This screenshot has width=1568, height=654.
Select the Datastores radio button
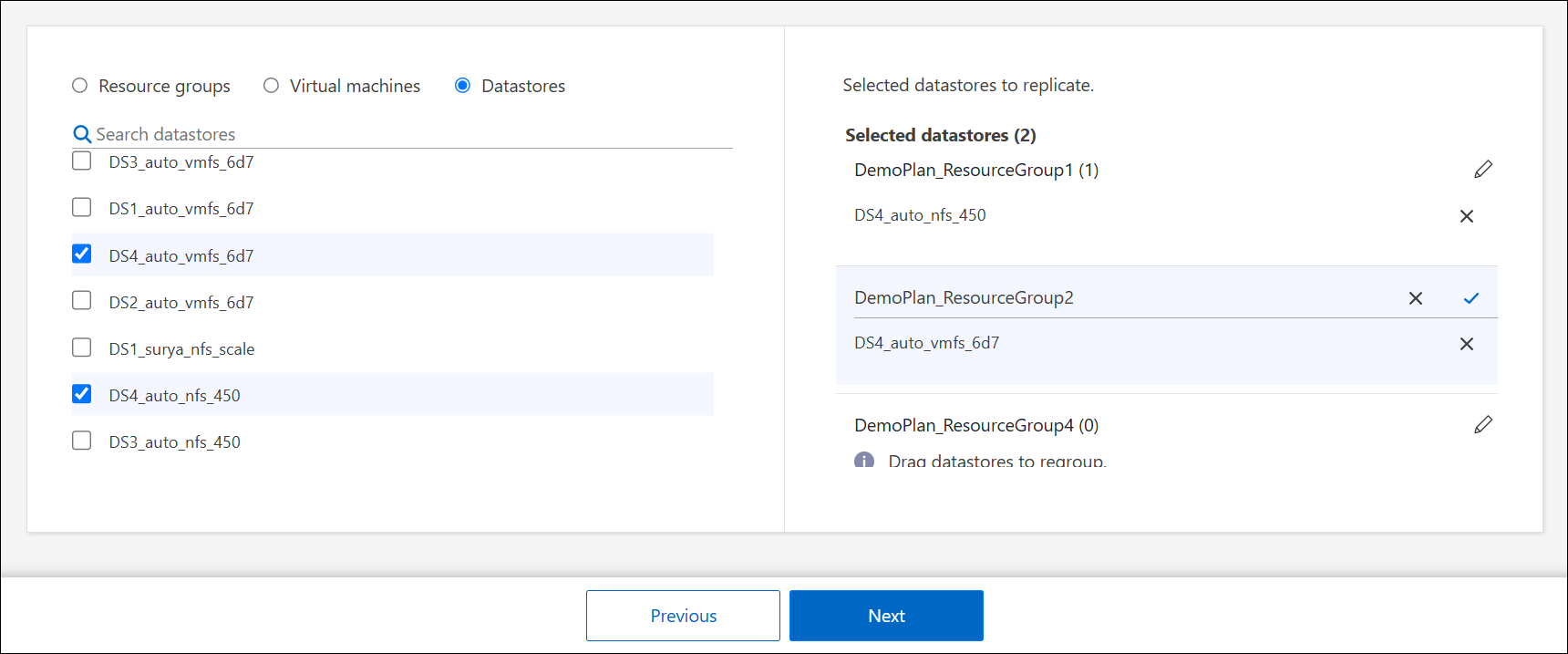pyautogui.click(x=462, y=86)
